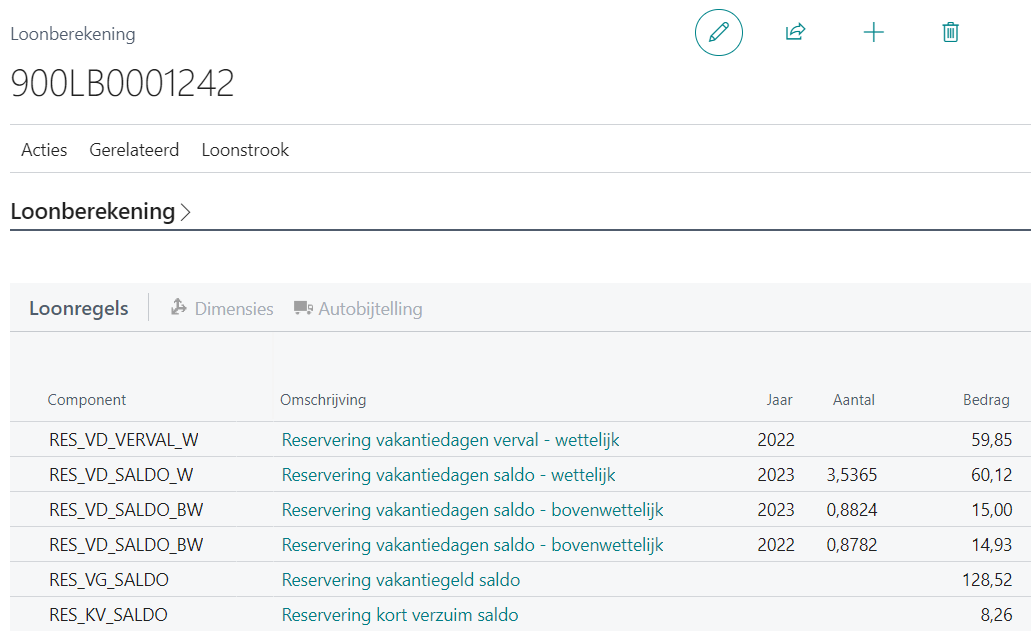Viewport: 1031px width, 631px height.
Task: Click the trash delete icon
Action: [950, 32]
